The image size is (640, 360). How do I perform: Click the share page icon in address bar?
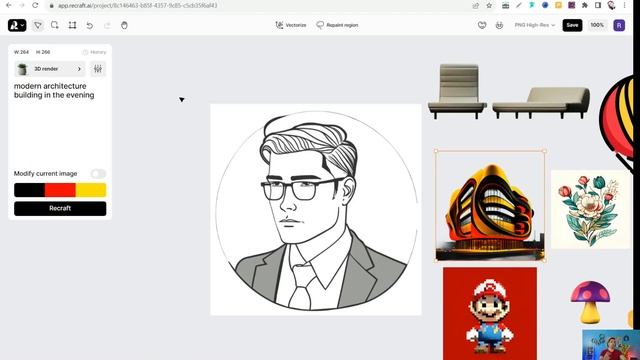(x=476, y=5)
